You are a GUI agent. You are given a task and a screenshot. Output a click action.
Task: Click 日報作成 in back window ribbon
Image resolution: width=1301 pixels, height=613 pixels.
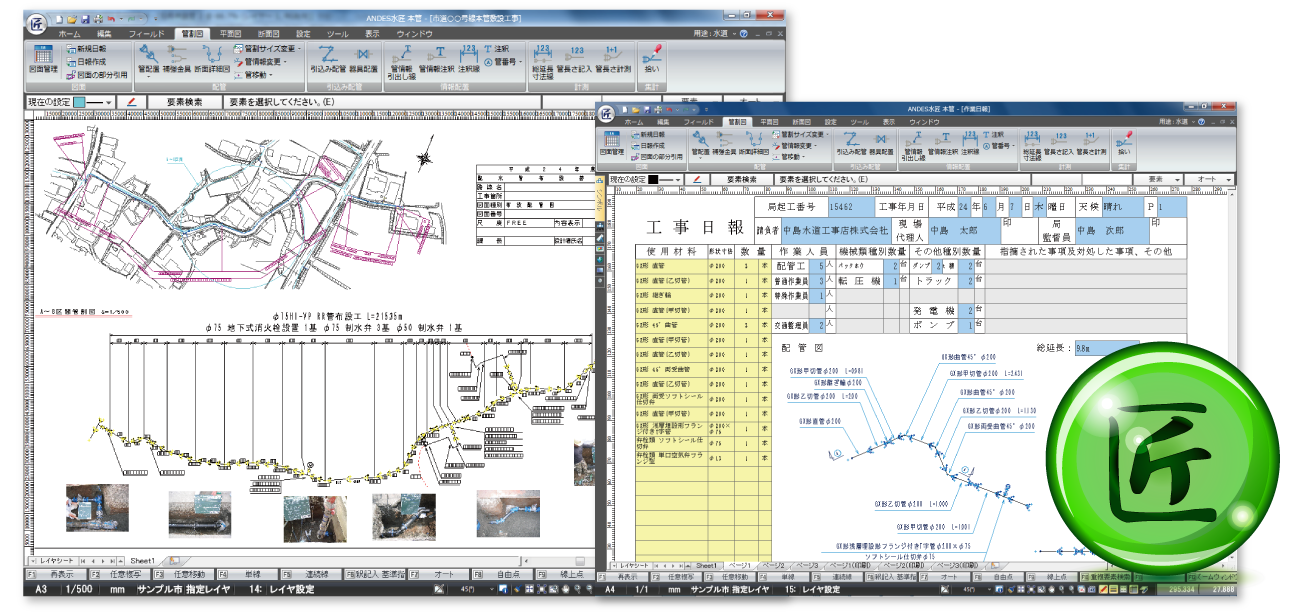(85, 61)
